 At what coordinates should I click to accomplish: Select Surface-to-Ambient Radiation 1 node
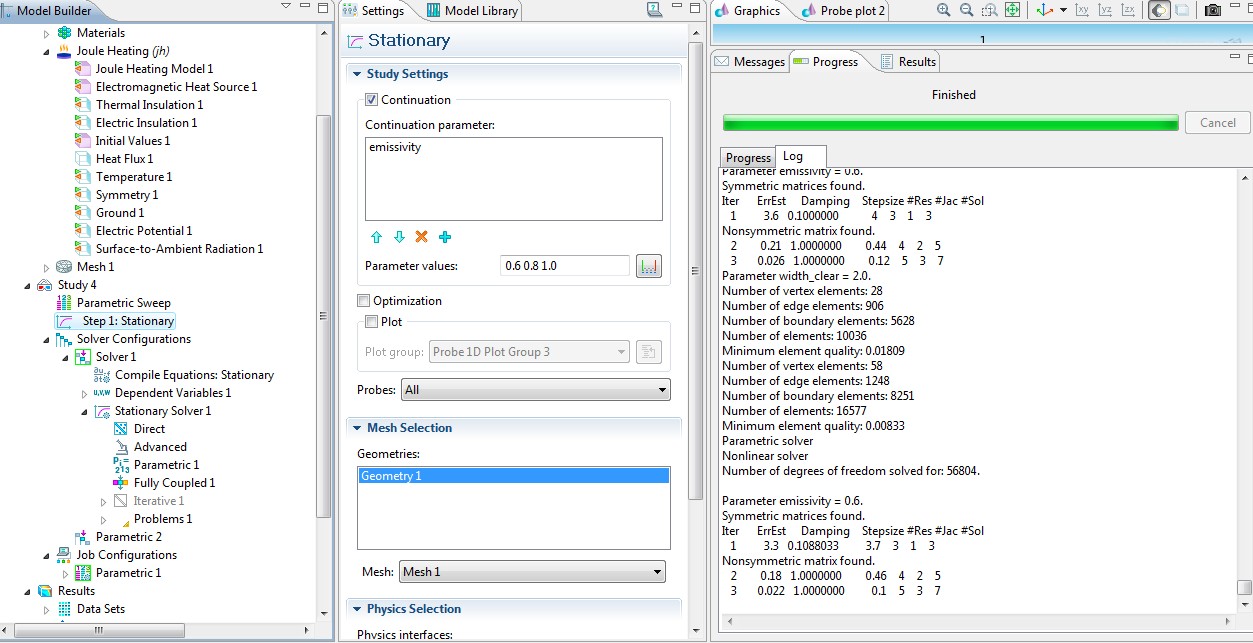[179, 249]
